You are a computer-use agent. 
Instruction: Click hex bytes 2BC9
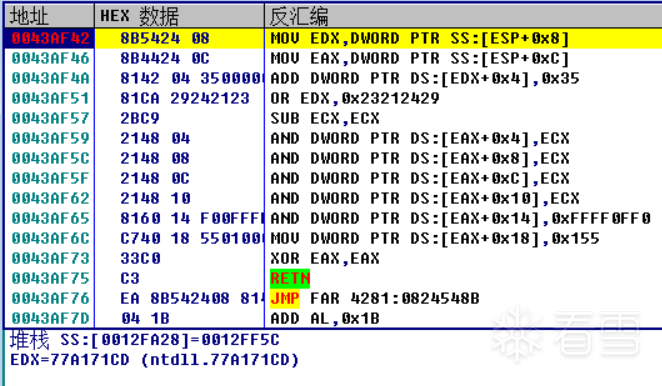coord(140,118)
